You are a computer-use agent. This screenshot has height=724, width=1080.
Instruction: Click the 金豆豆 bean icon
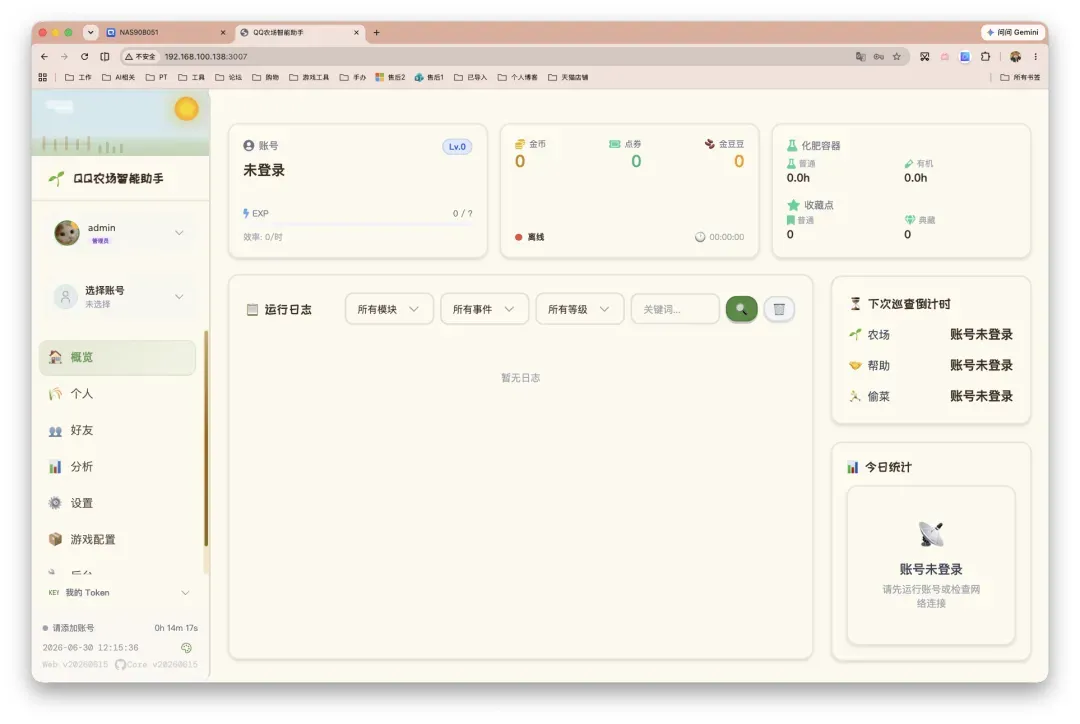(709, 144)
